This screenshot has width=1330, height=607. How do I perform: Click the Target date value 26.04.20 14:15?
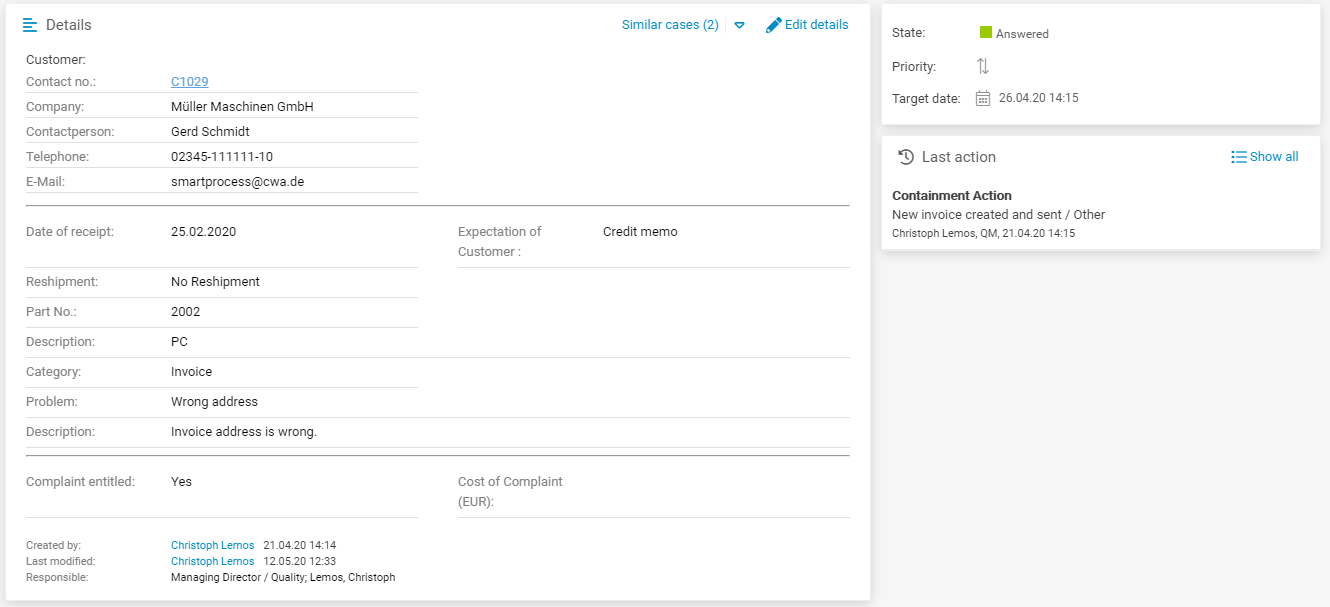tap(1038, 98)
